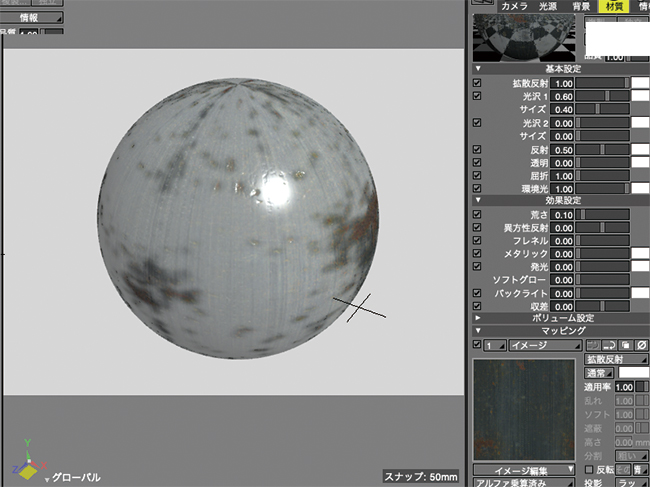Toggle the メタリック checkbox

click(477, 253)
